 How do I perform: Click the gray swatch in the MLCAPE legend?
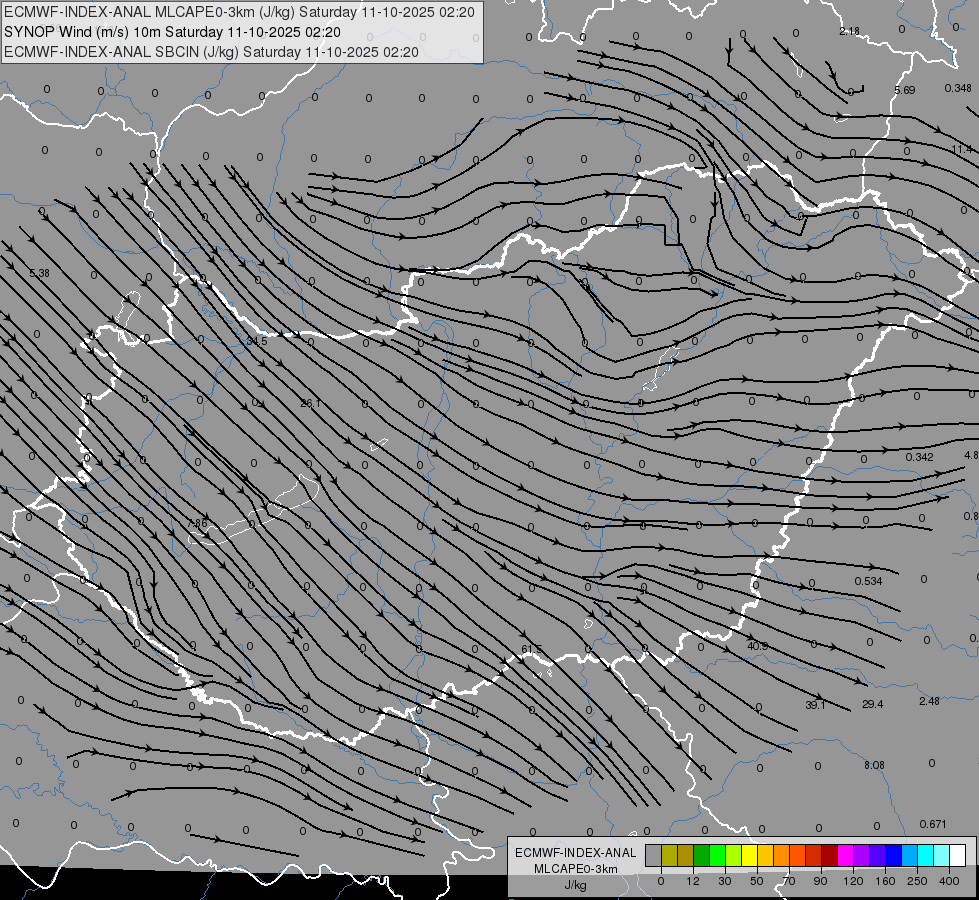tap(654, 855)
